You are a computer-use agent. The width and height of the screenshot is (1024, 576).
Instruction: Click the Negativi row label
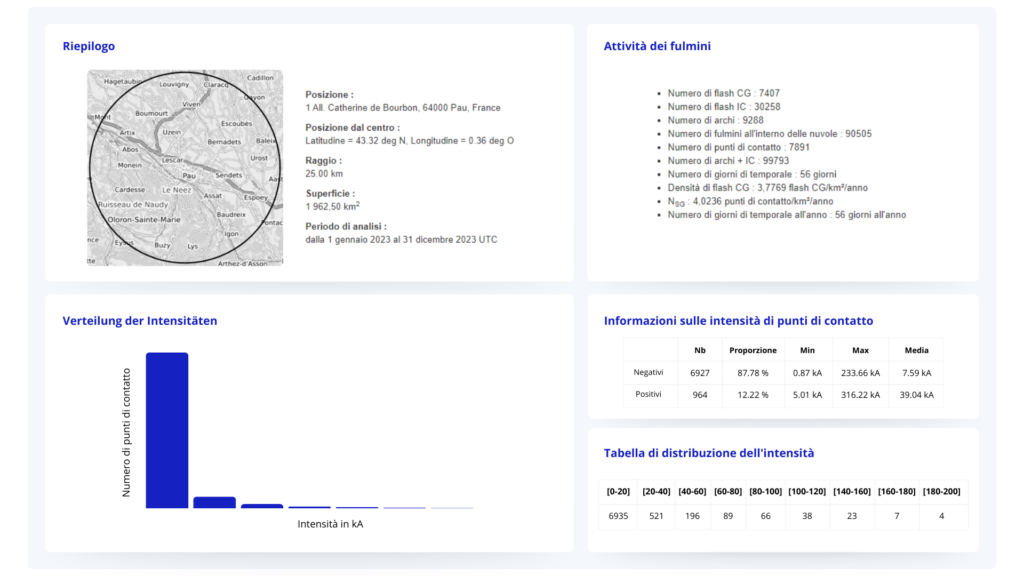point(648,372)
